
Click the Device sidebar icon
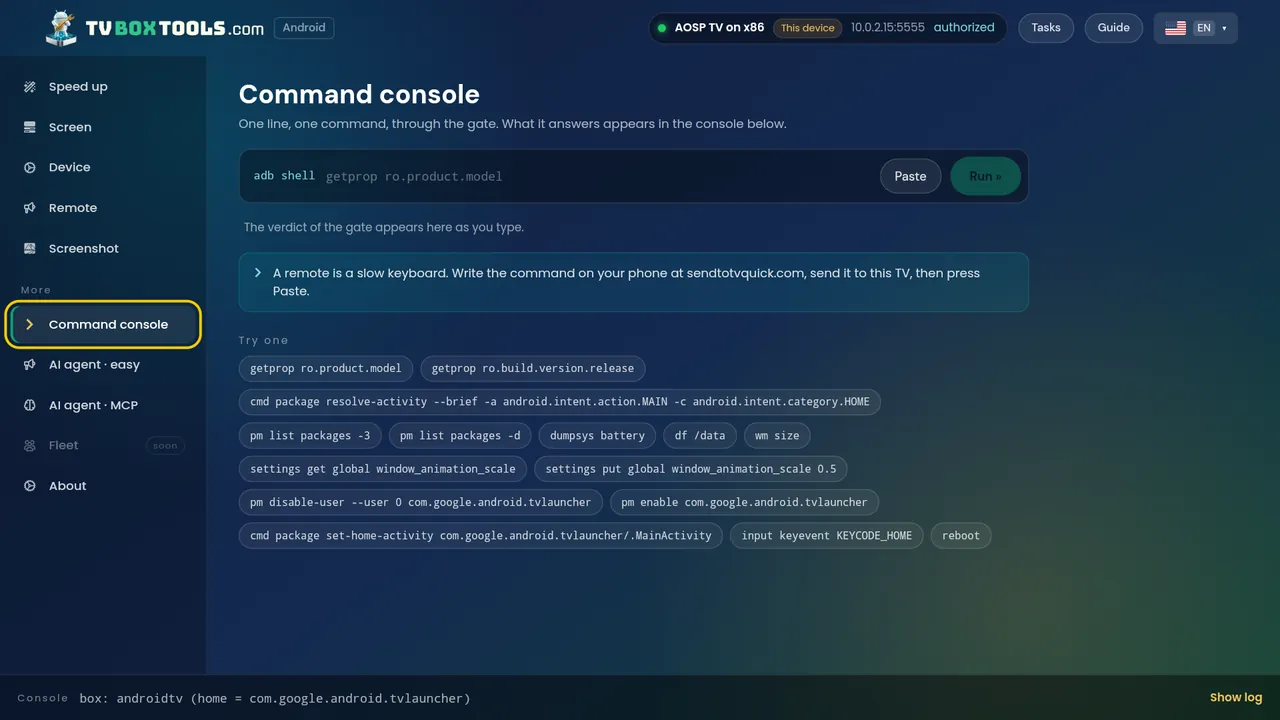30,168
